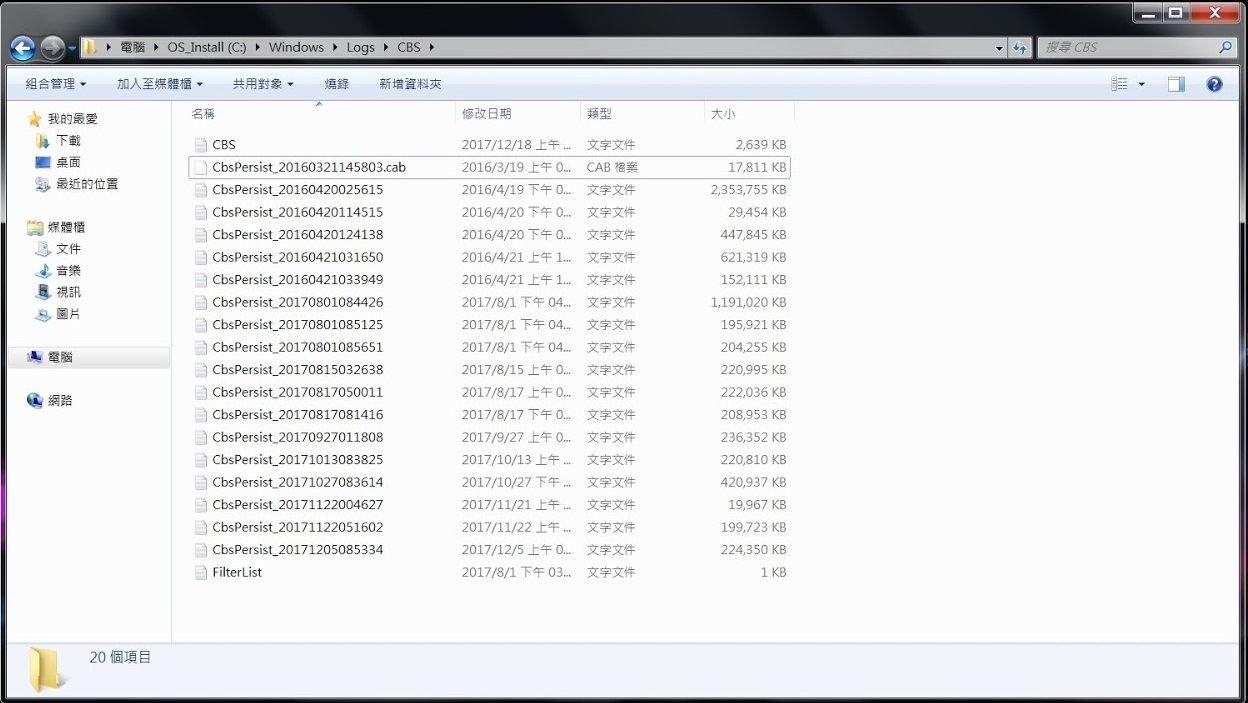Click the Back navigation arrow
Image resolution: width=1248 pixels, height=703 pixels.
point(21,47)
